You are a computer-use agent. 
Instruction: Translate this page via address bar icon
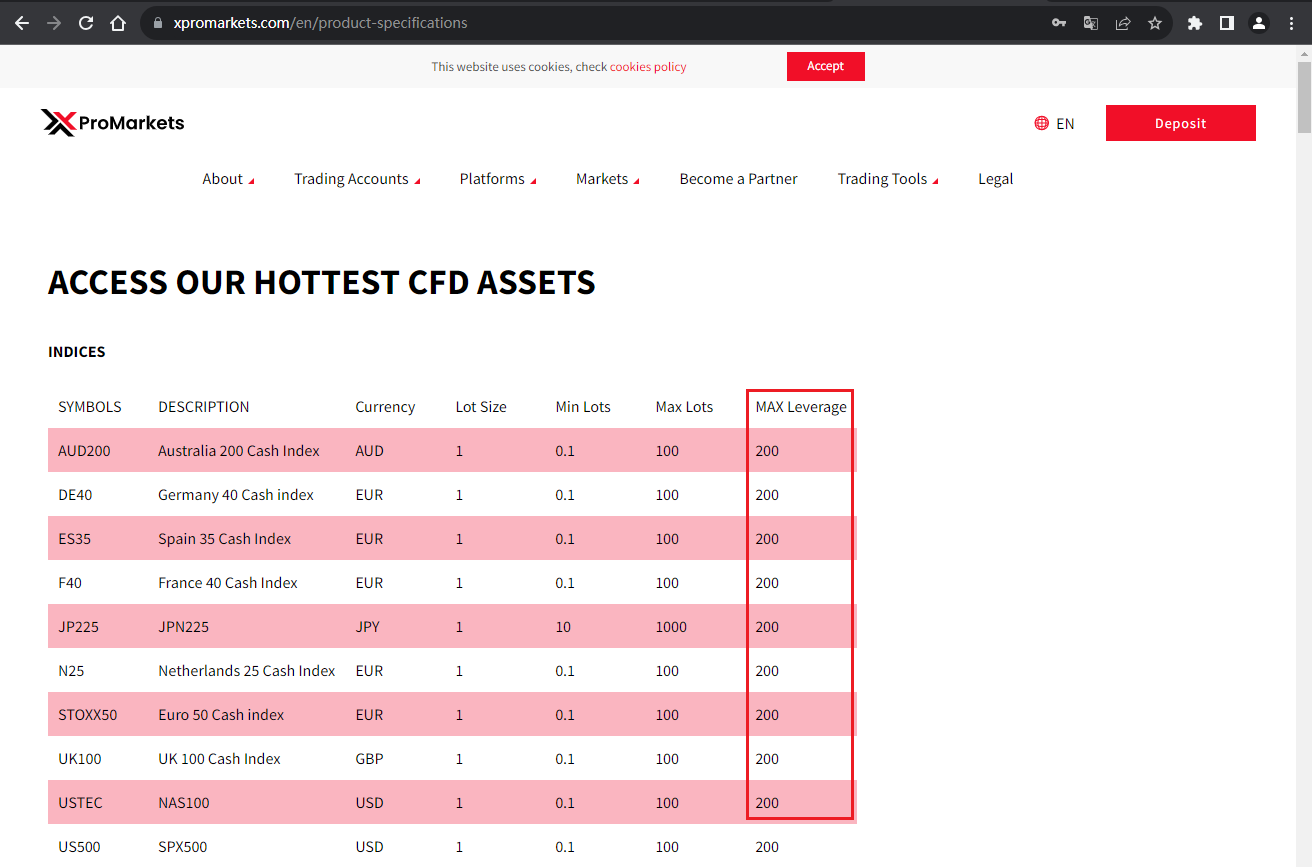click(1091, 23)
